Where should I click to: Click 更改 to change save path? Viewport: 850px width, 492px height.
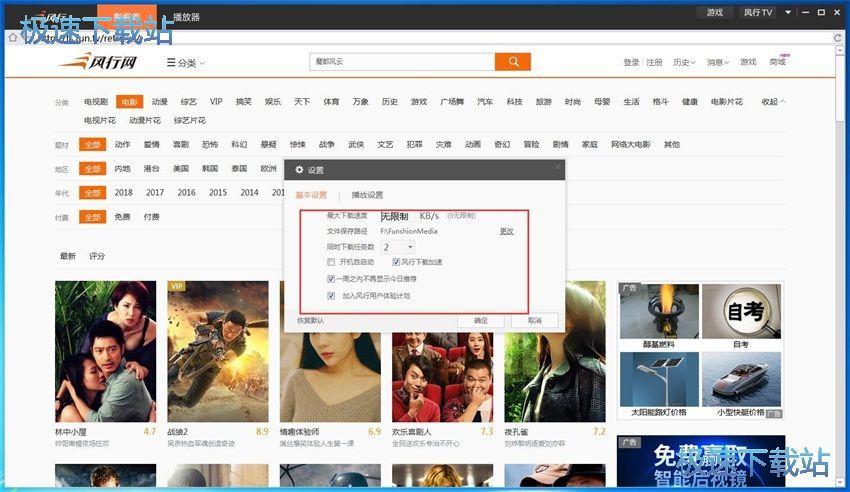click(x=506, y=231)
